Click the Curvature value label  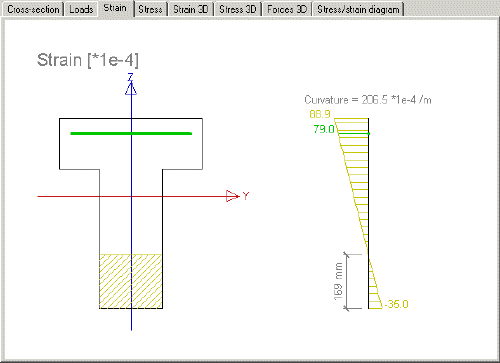(x=368, y=100)
